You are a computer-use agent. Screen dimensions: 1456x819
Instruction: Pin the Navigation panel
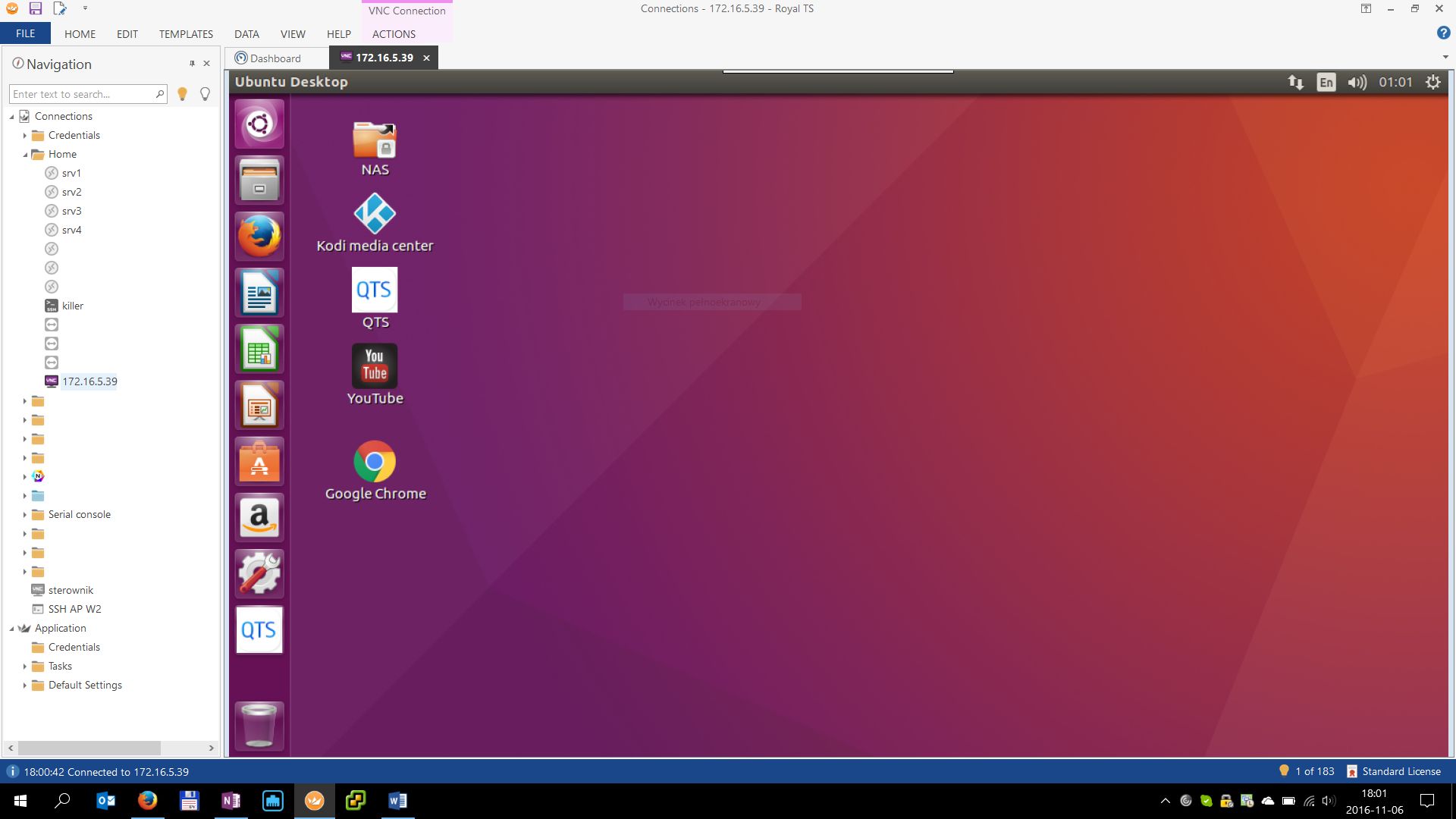point(192,64)
